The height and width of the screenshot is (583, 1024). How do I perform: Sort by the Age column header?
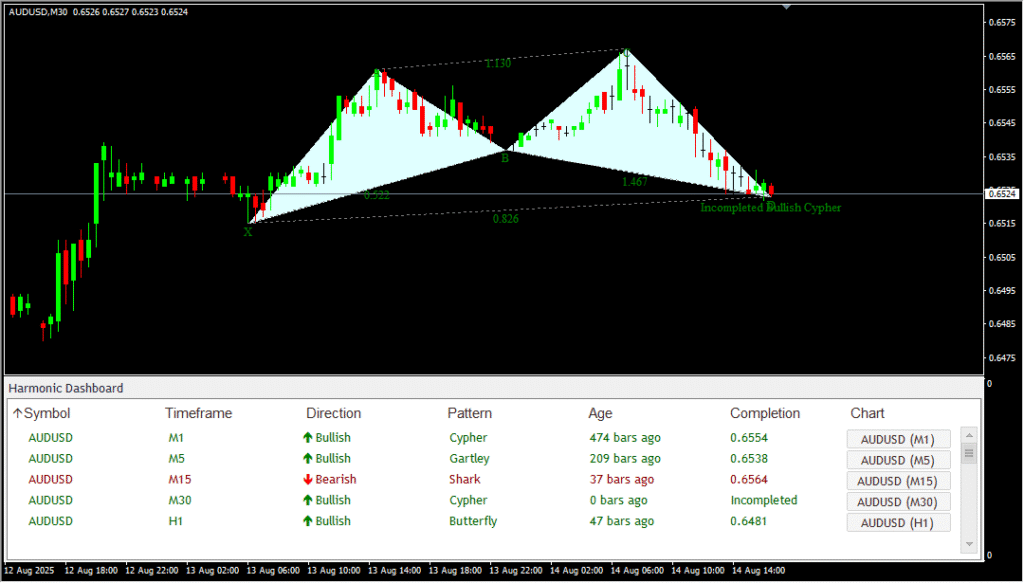[600, 413]
